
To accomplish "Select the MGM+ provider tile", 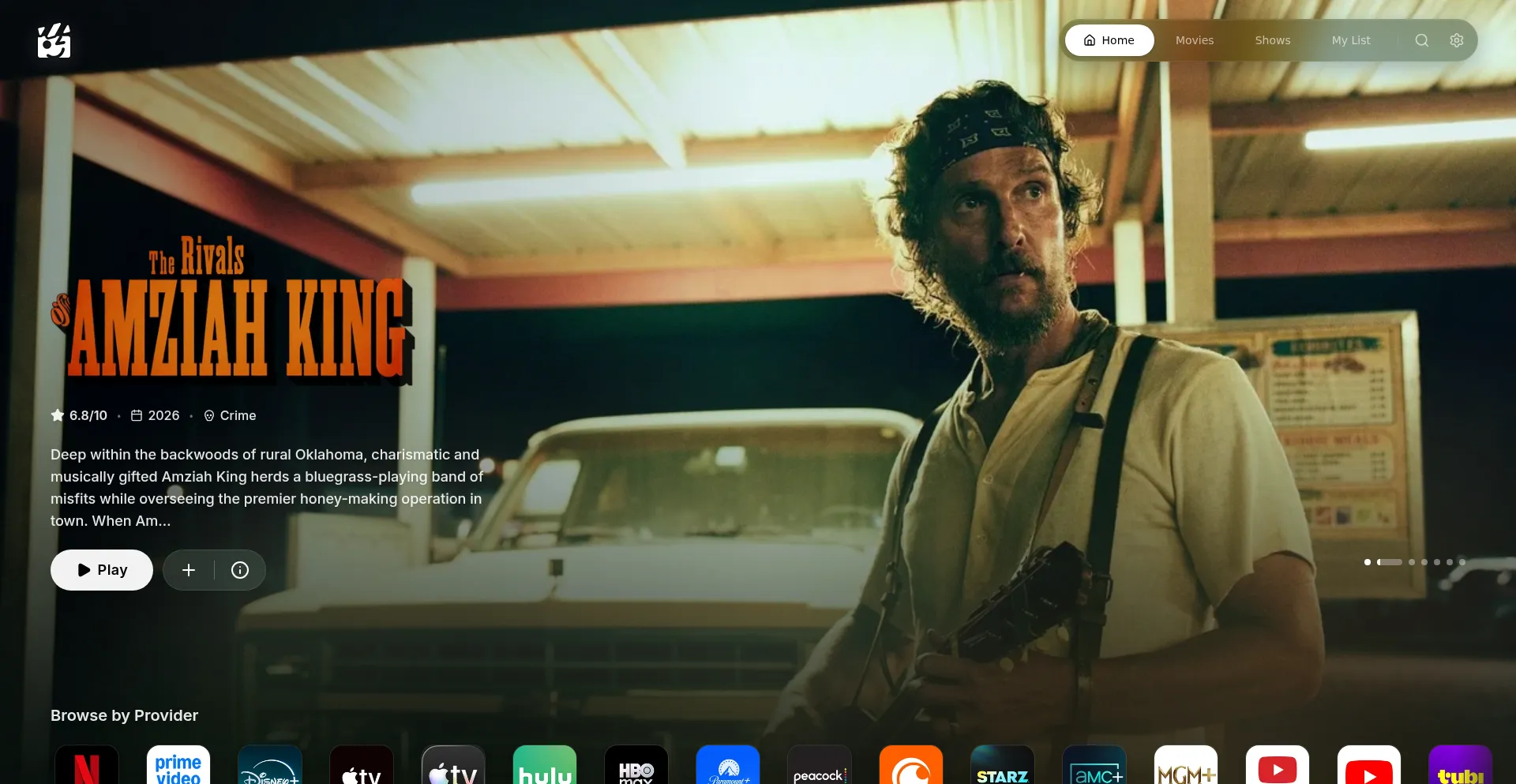I will pyautogui.click(x=1186, y=764).
